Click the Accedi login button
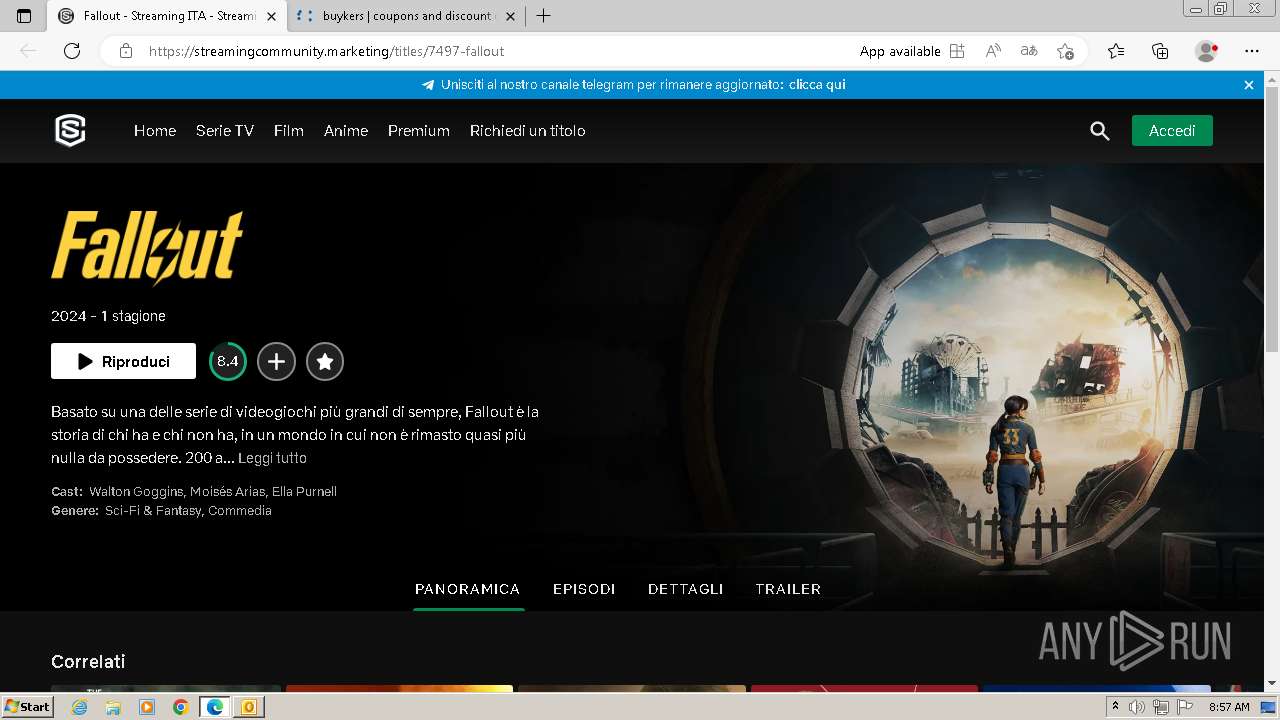 1172,131
